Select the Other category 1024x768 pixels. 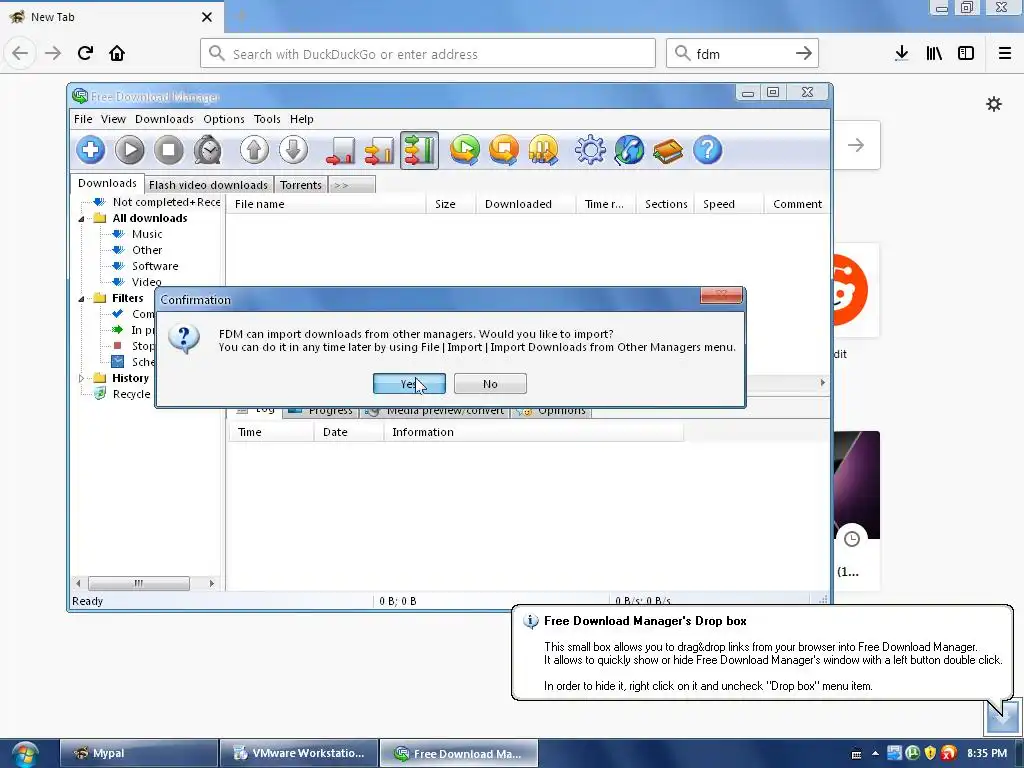pos(147,250)
